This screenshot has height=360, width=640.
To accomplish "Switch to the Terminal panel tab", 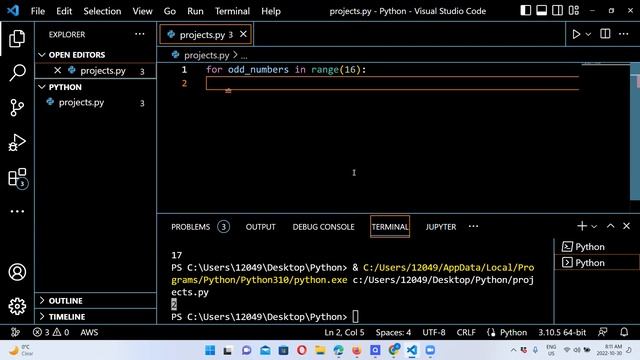I will 390,227.
